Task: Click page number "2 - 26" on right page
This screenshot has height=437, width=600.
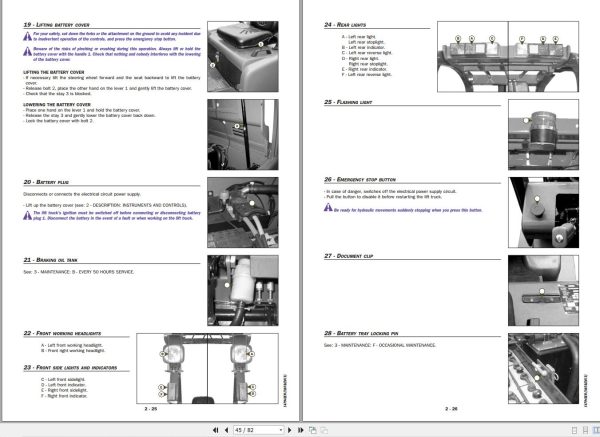Action: click(451, 409)
